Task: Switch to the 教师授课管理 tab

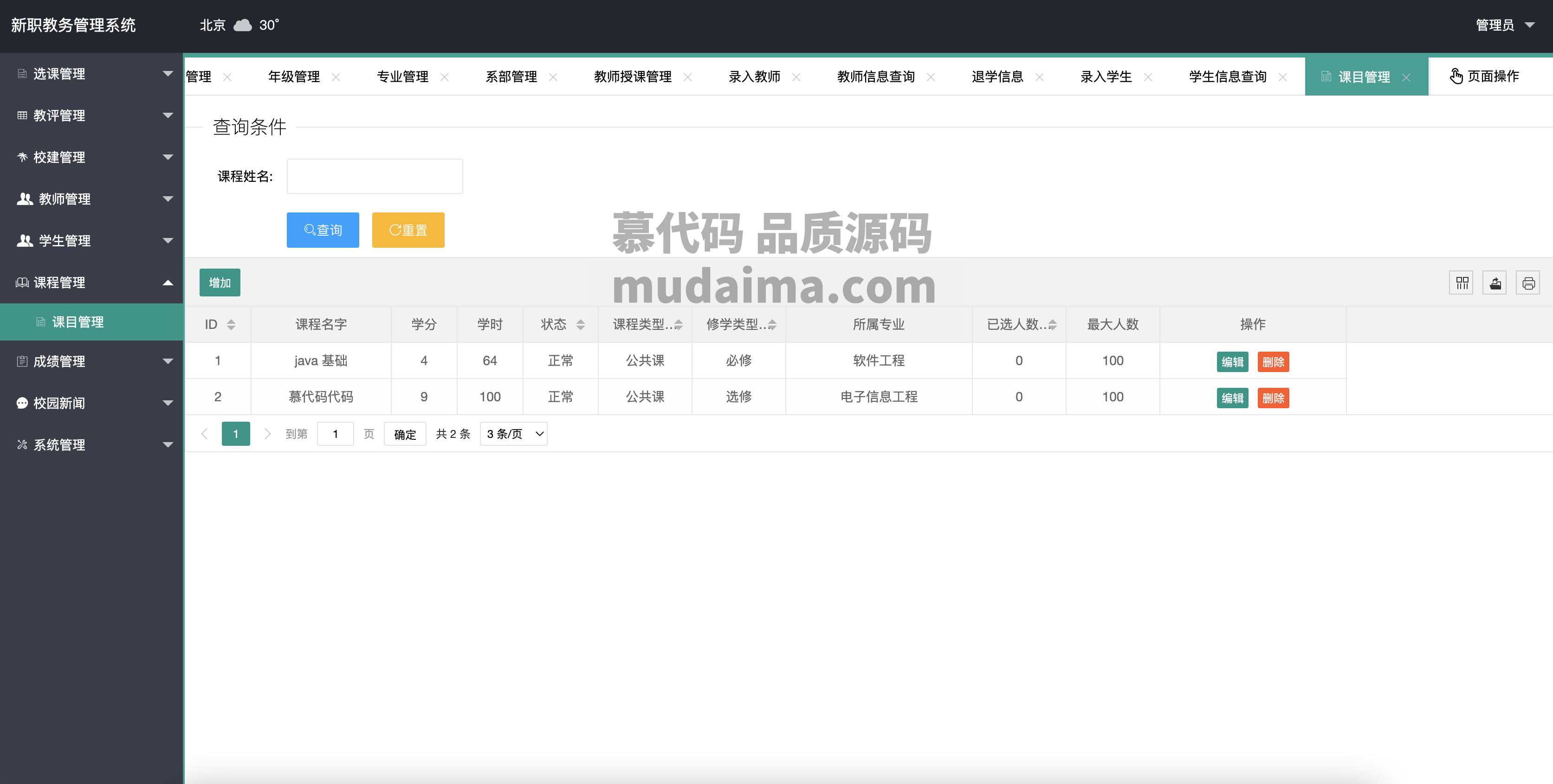Action: point(633,77)
